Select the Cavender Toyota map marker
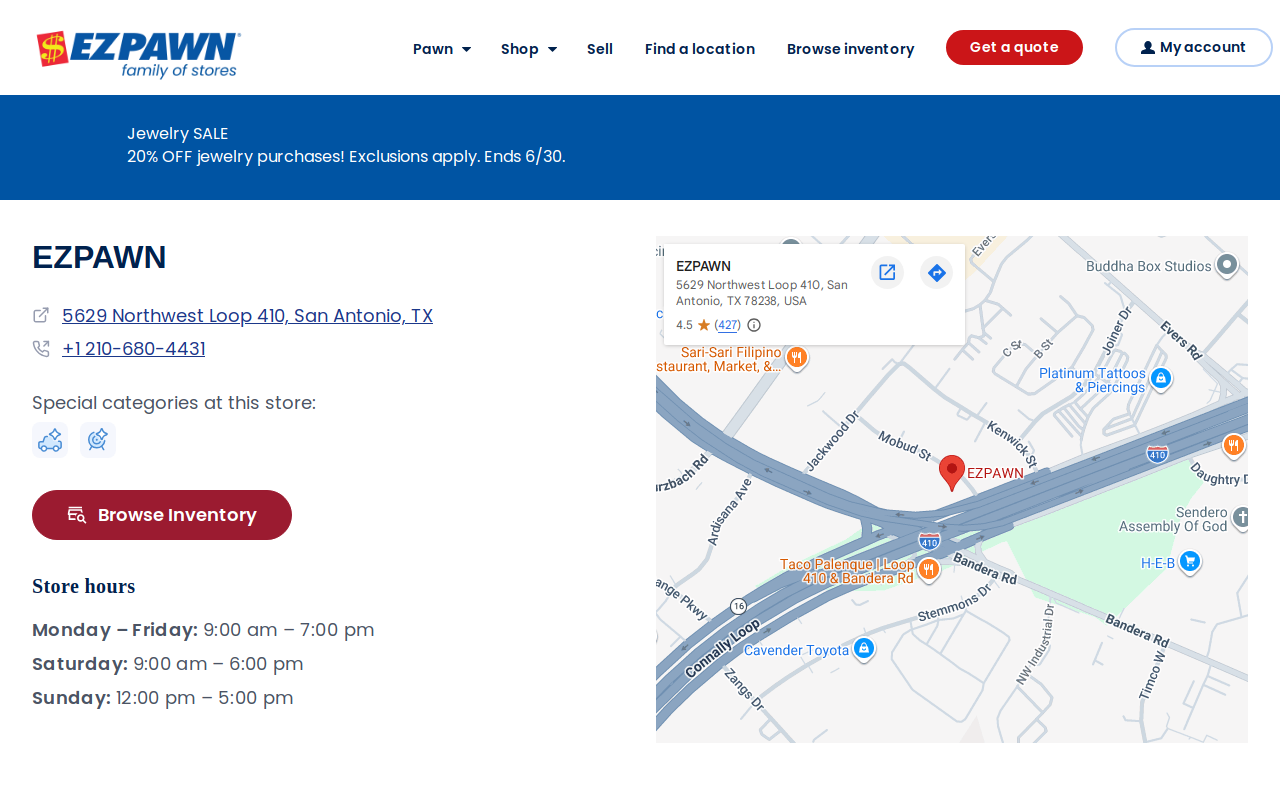Image resolution: width=1280 pixels, height=800 pixels. [x=864, y=649]
